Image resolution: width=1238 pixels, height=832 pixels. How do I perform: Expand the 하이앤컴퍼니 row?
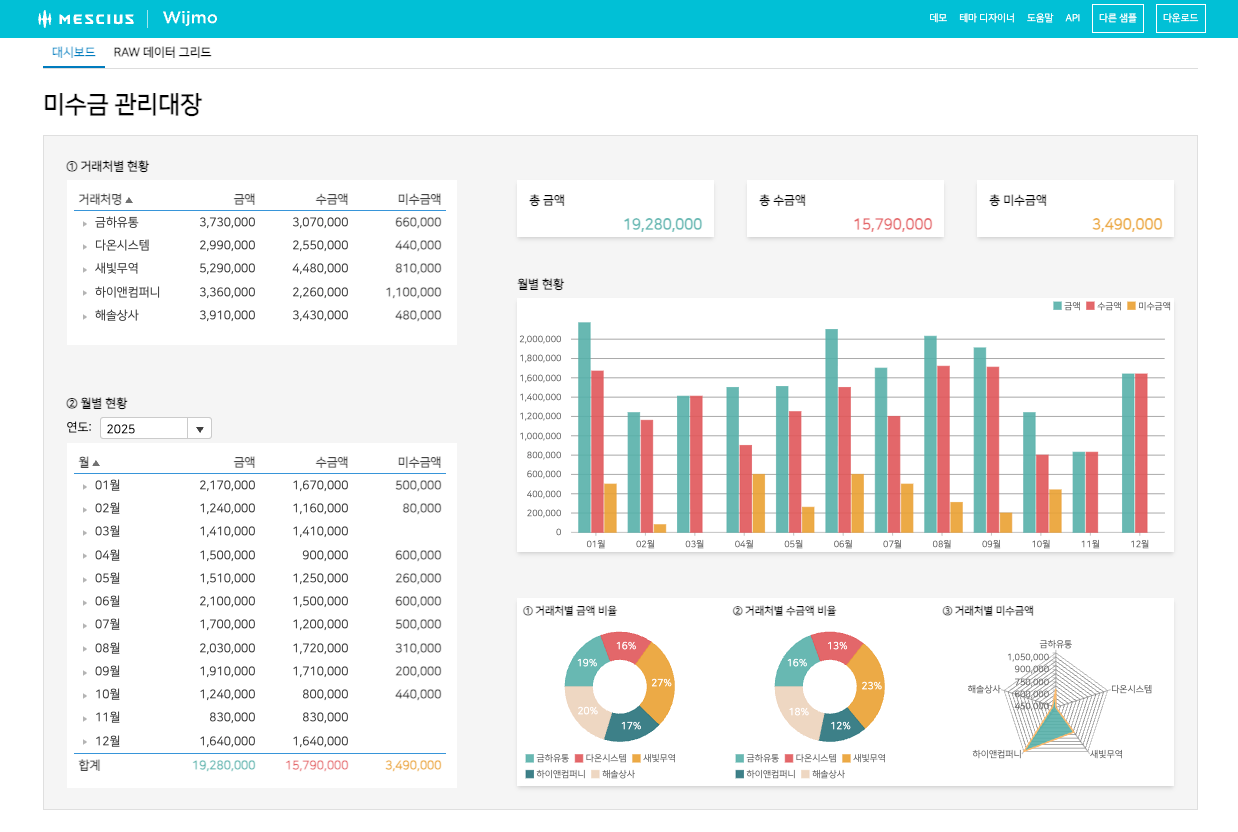pos(84,293)
